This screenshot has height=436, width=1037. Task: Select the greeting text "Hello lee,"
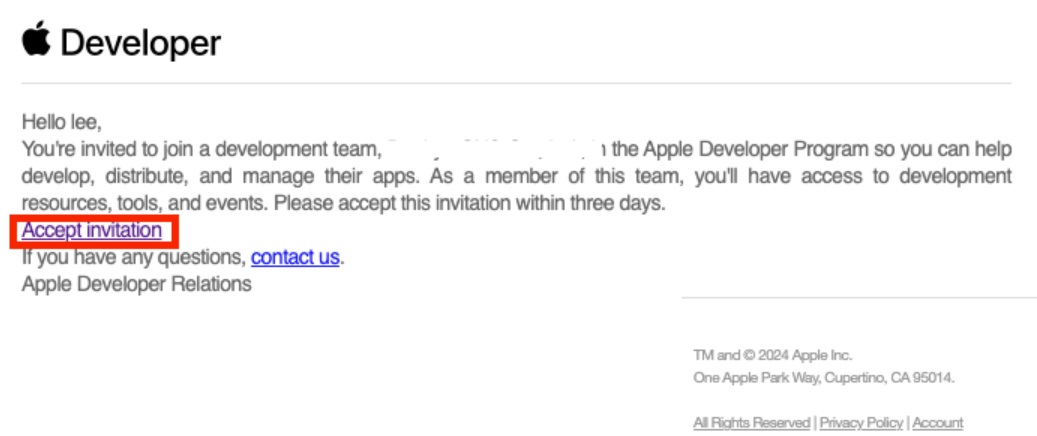[62, 122]
